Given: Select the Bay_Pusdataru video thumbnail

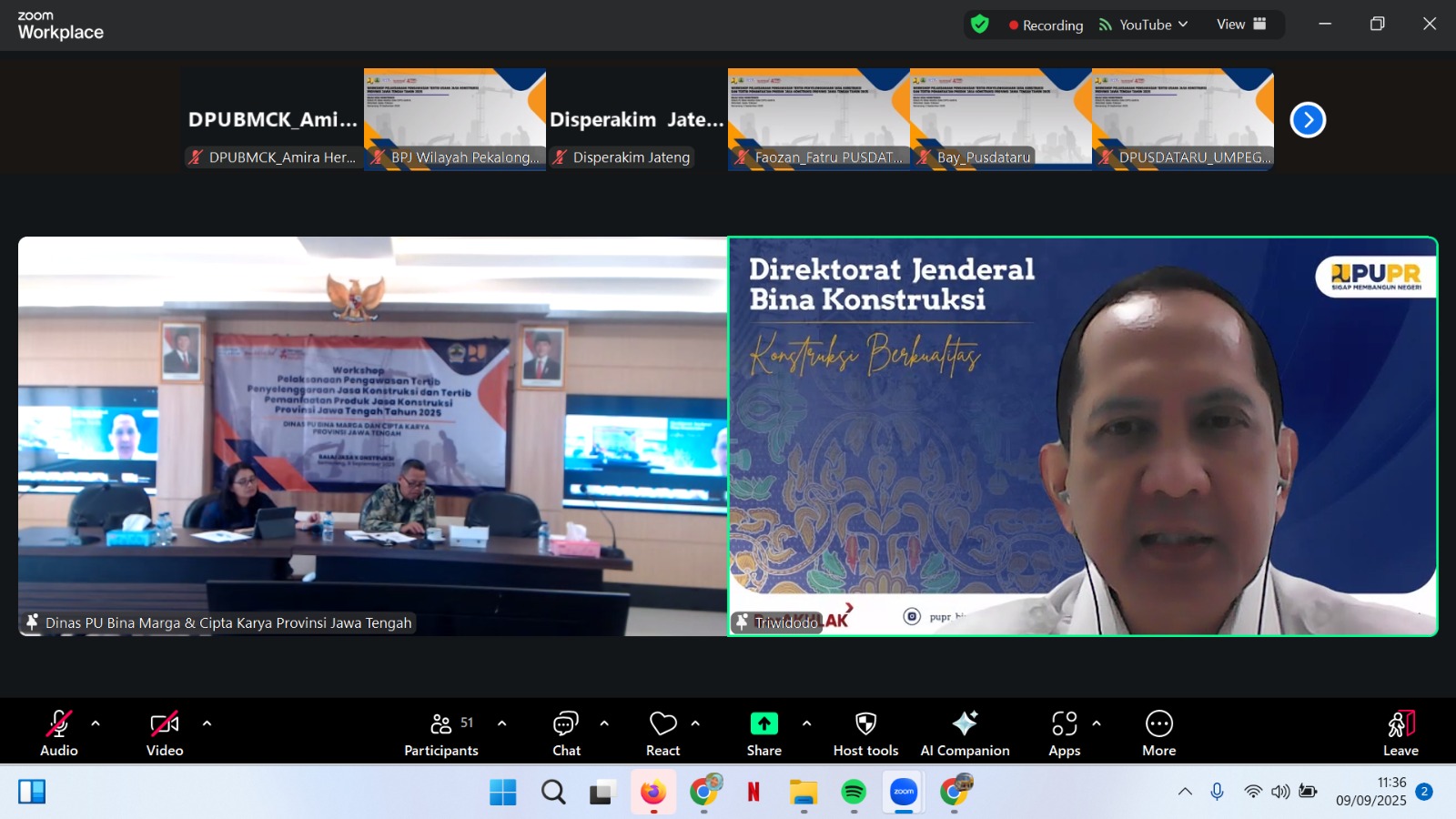Looking at the screenshot, I should (1000, 118).
